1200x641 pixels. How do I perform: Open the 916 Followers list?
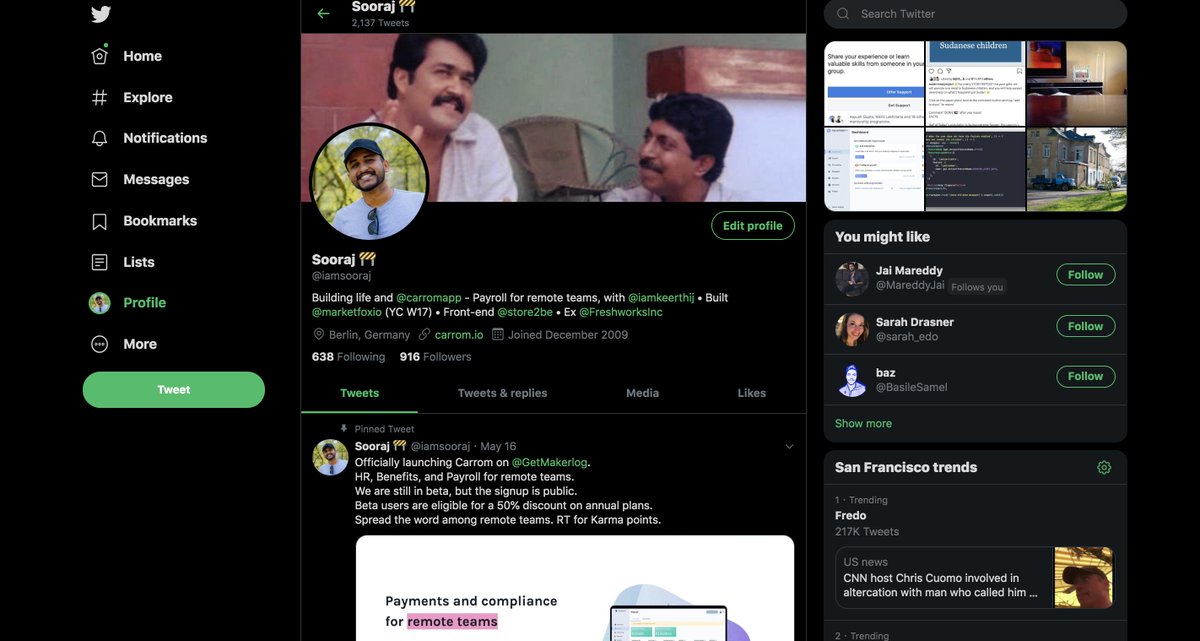435,357
